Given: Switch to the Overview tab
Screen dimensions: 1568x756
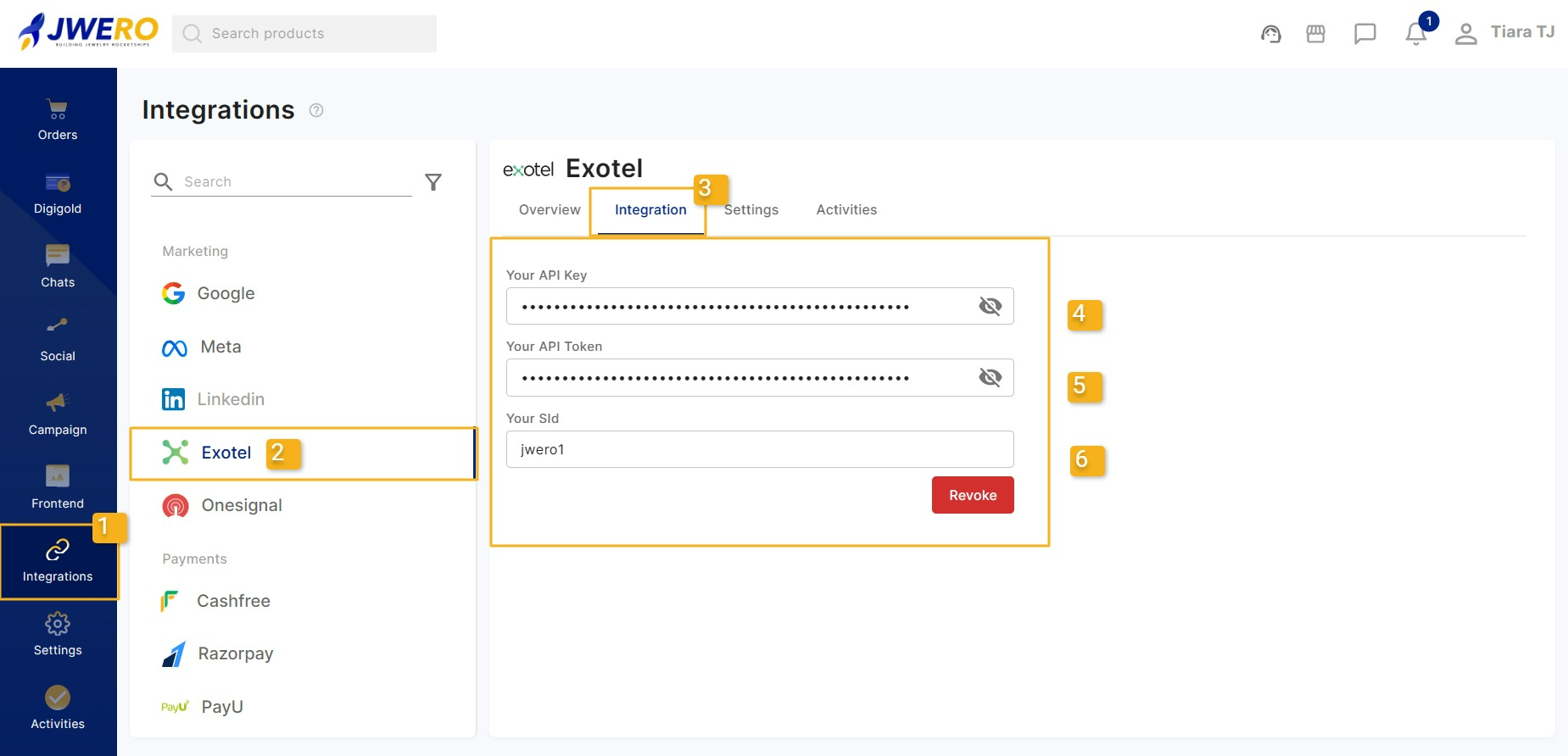Looking at the screenshot, I should [x=550, y=210].
